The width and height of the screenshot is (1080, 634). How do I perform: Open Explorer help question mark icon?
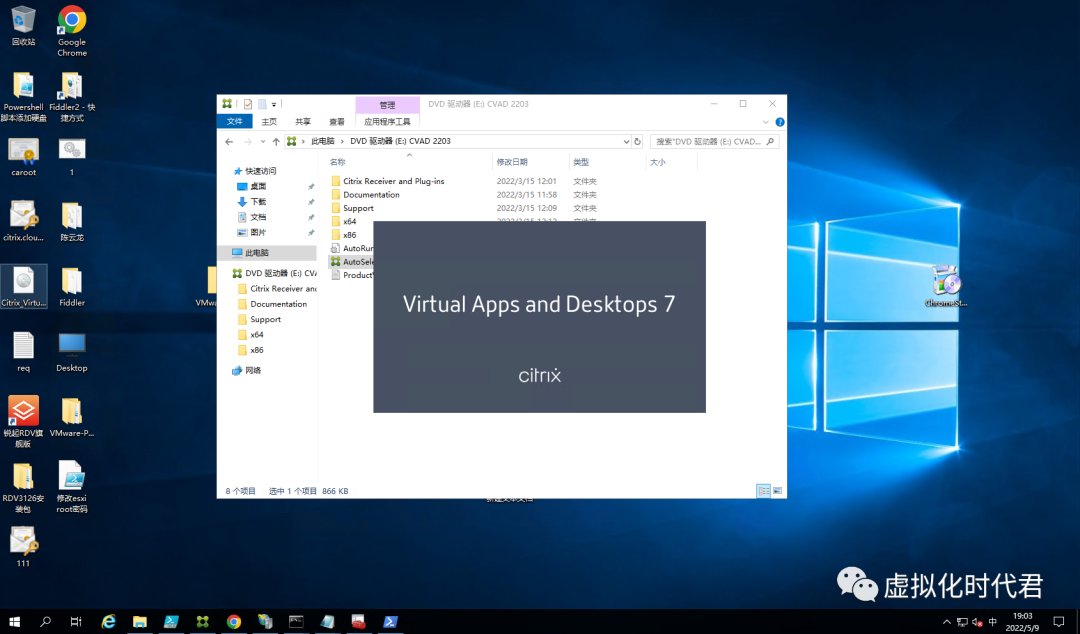click(780, 122)
